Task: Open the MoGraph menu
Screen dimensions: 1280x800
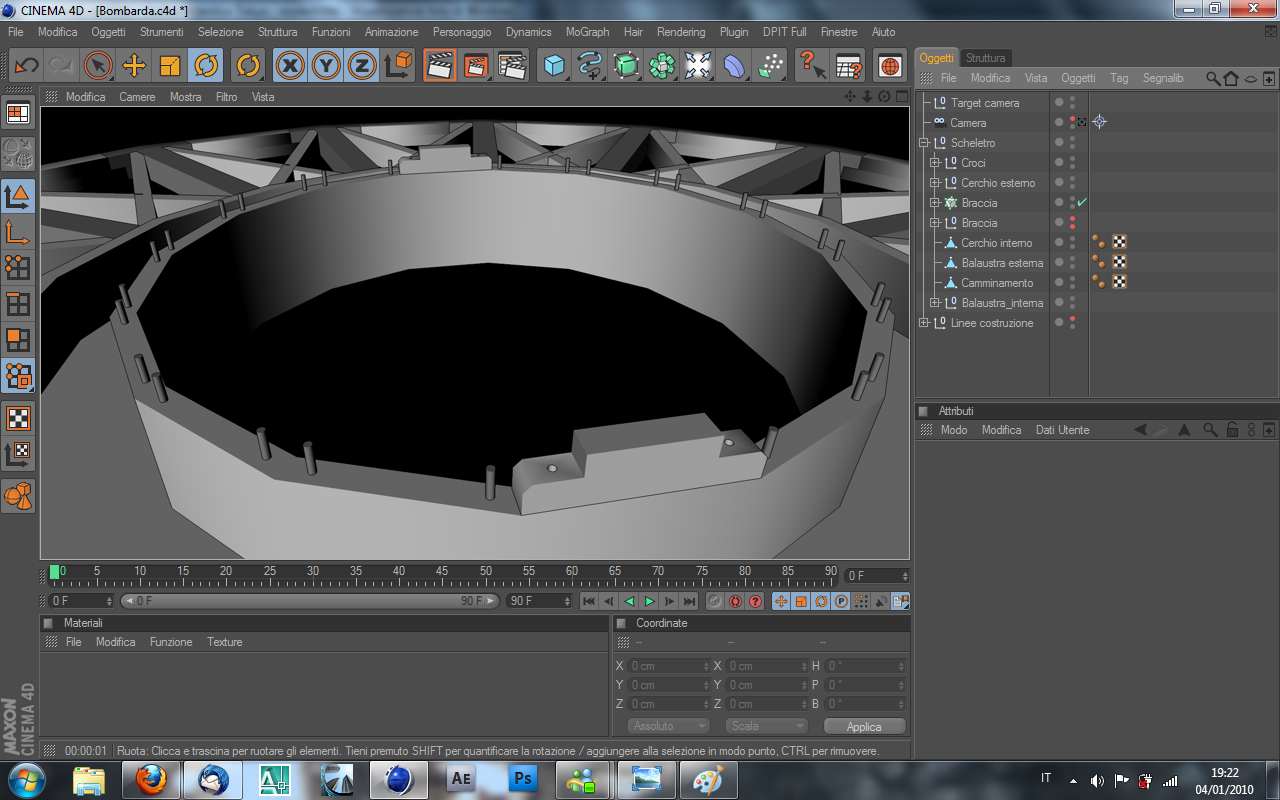Action: 587,32
